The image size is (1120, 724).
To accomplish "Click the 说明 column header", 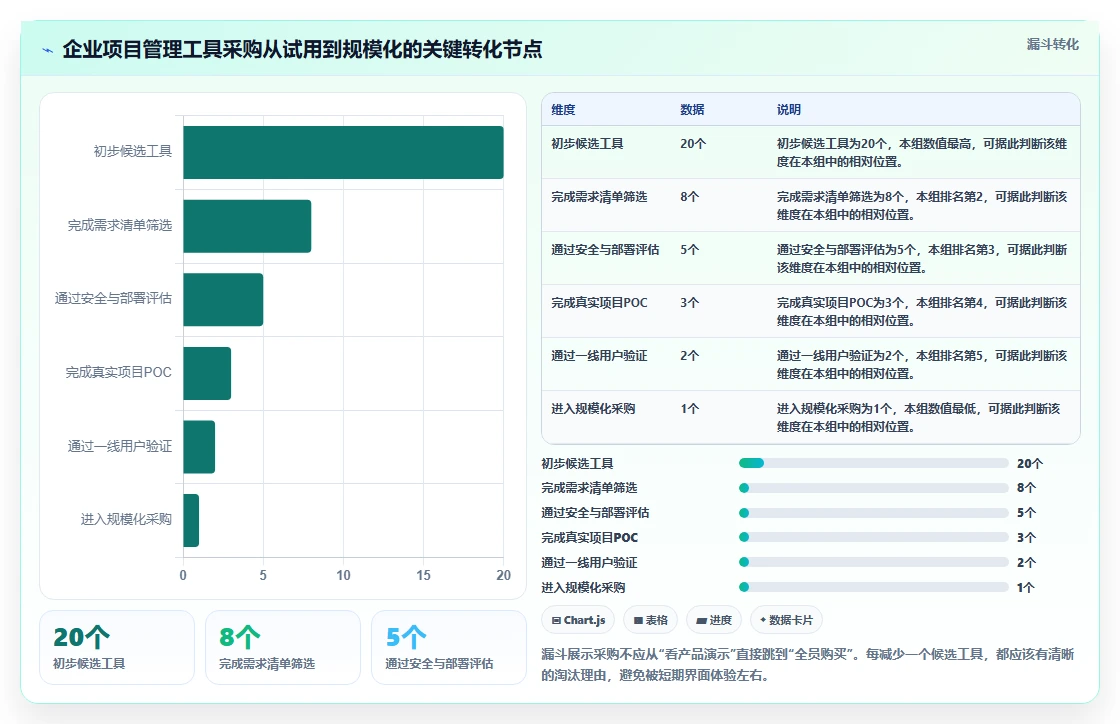I will [789, 109].
